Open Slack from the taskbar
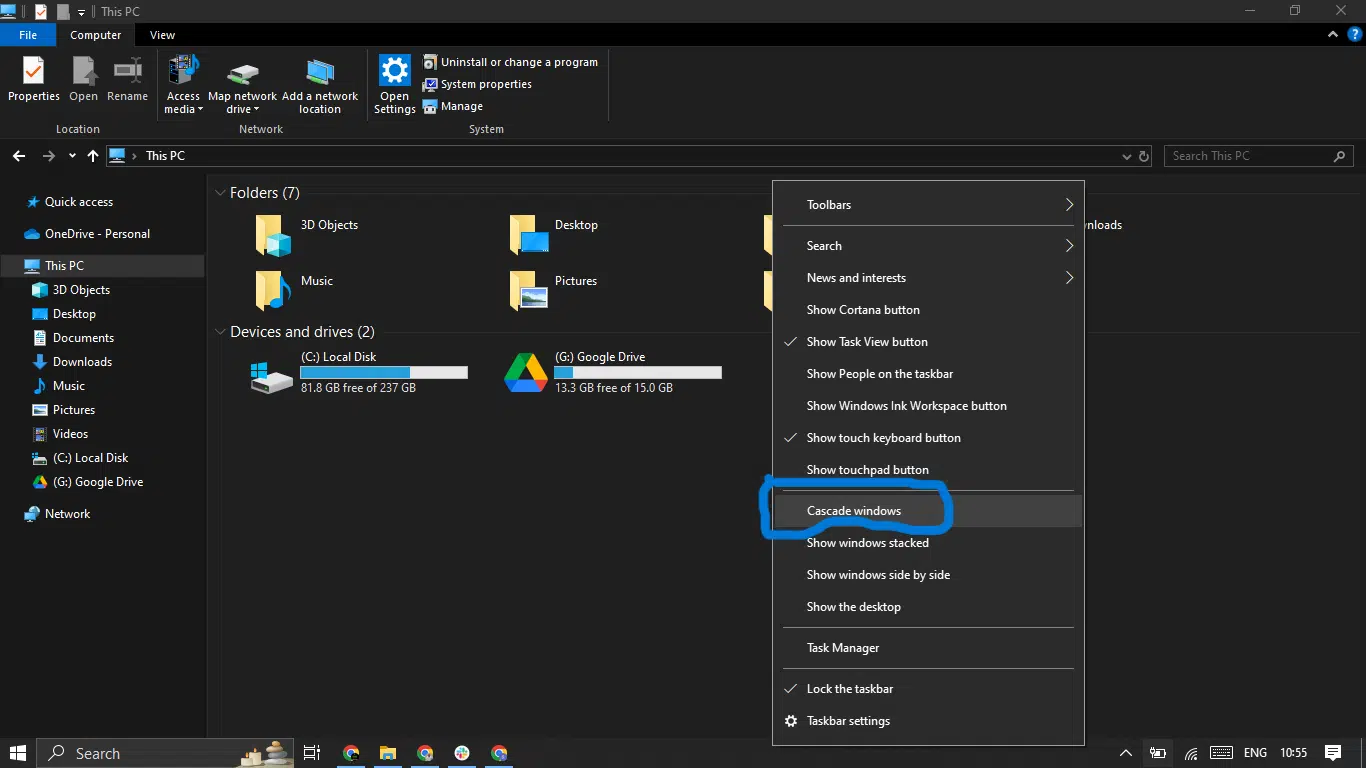This screenshot has height=768, width=1366. [462, 753]
